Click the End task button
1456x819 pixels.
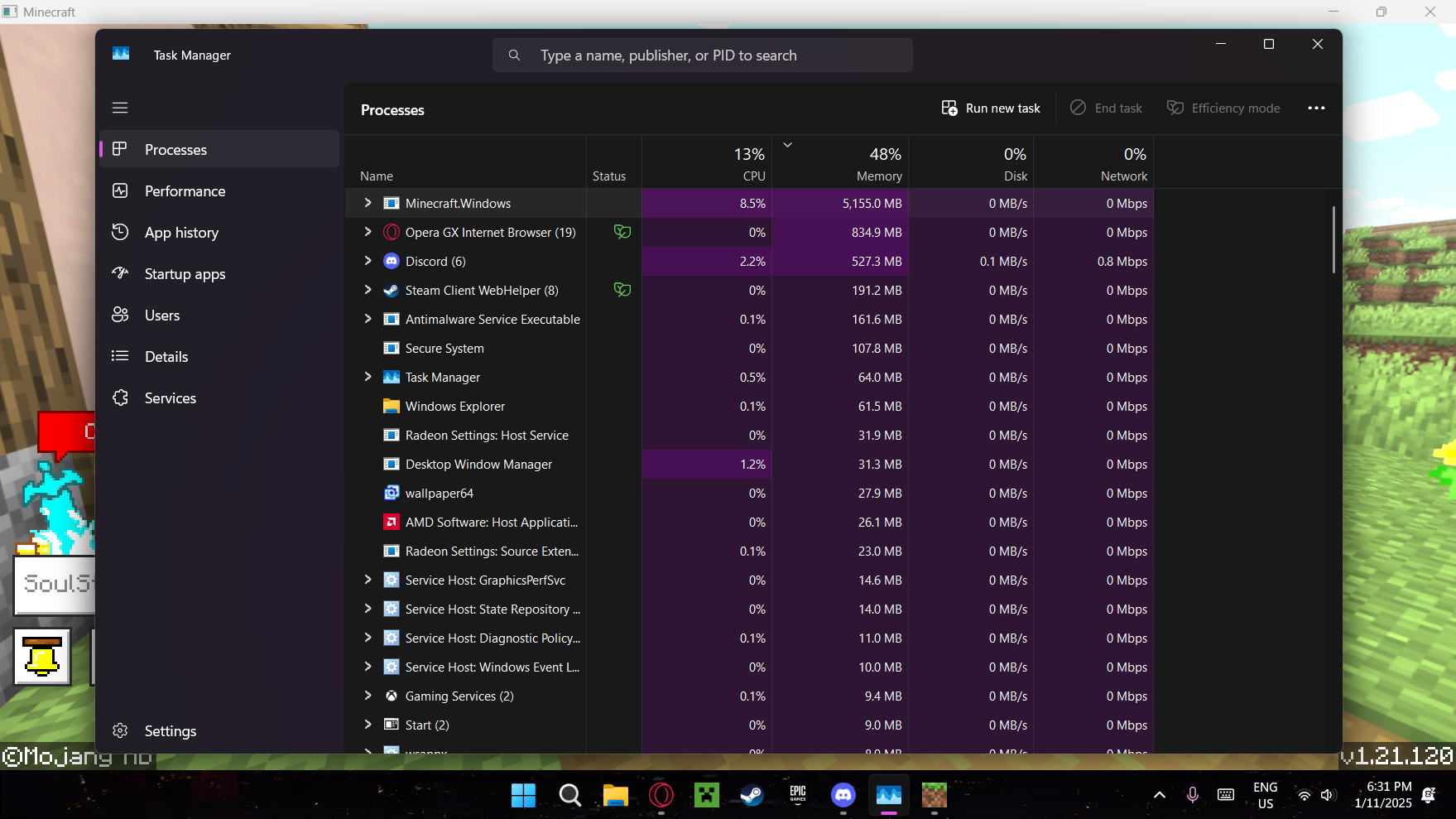pos(1106,108)
